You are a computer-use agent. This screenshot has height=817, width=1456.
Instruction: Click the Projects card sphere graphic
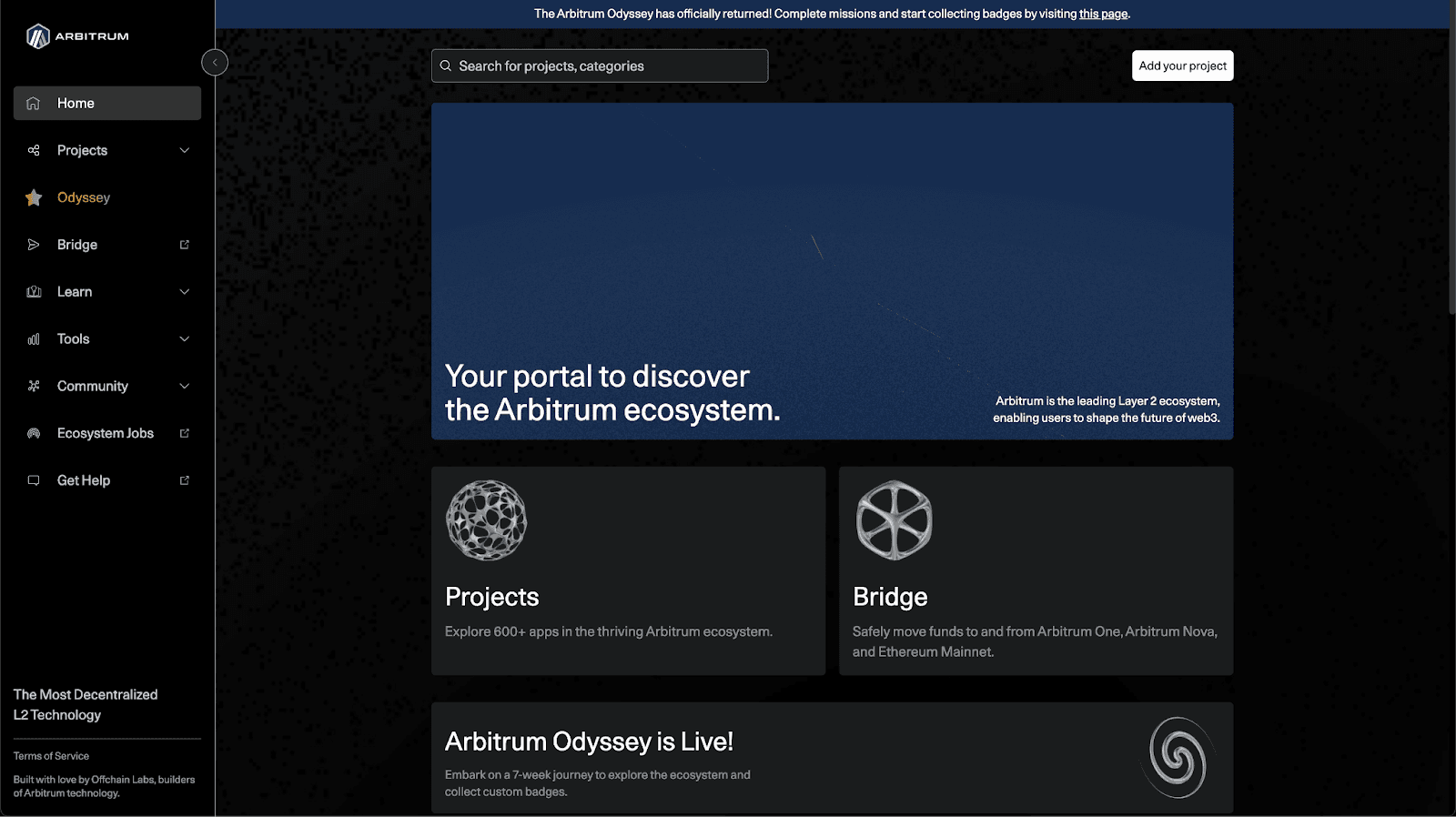(487, 520)
